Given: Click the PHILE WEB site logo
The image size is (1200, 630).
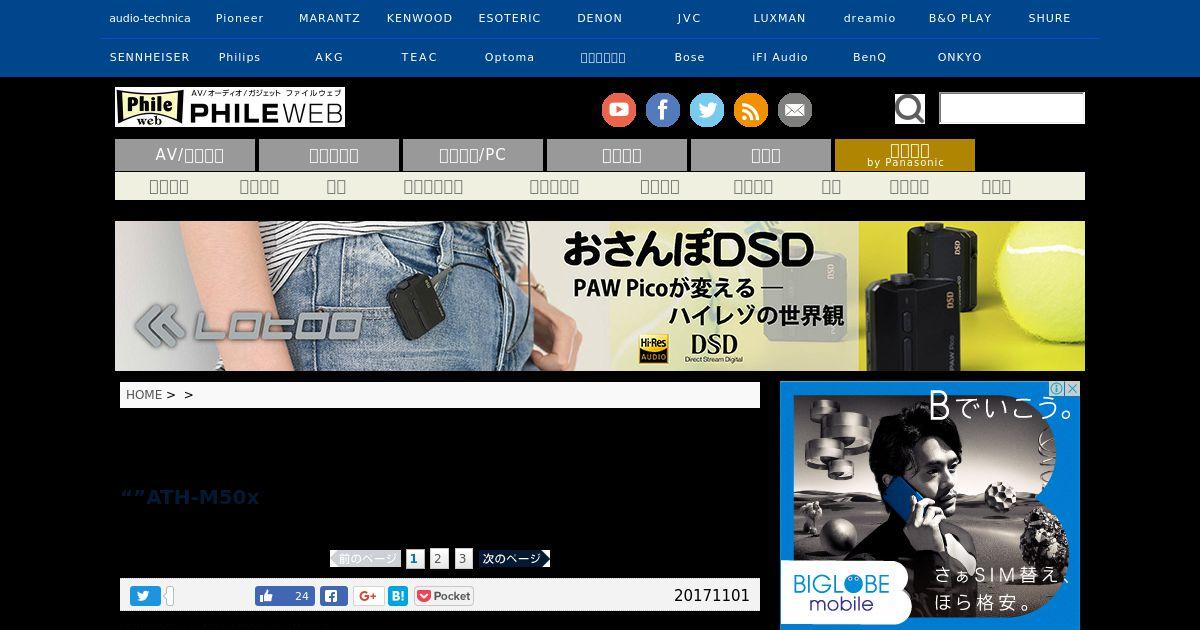Looking at the screenshot, I should coord(230,107).
